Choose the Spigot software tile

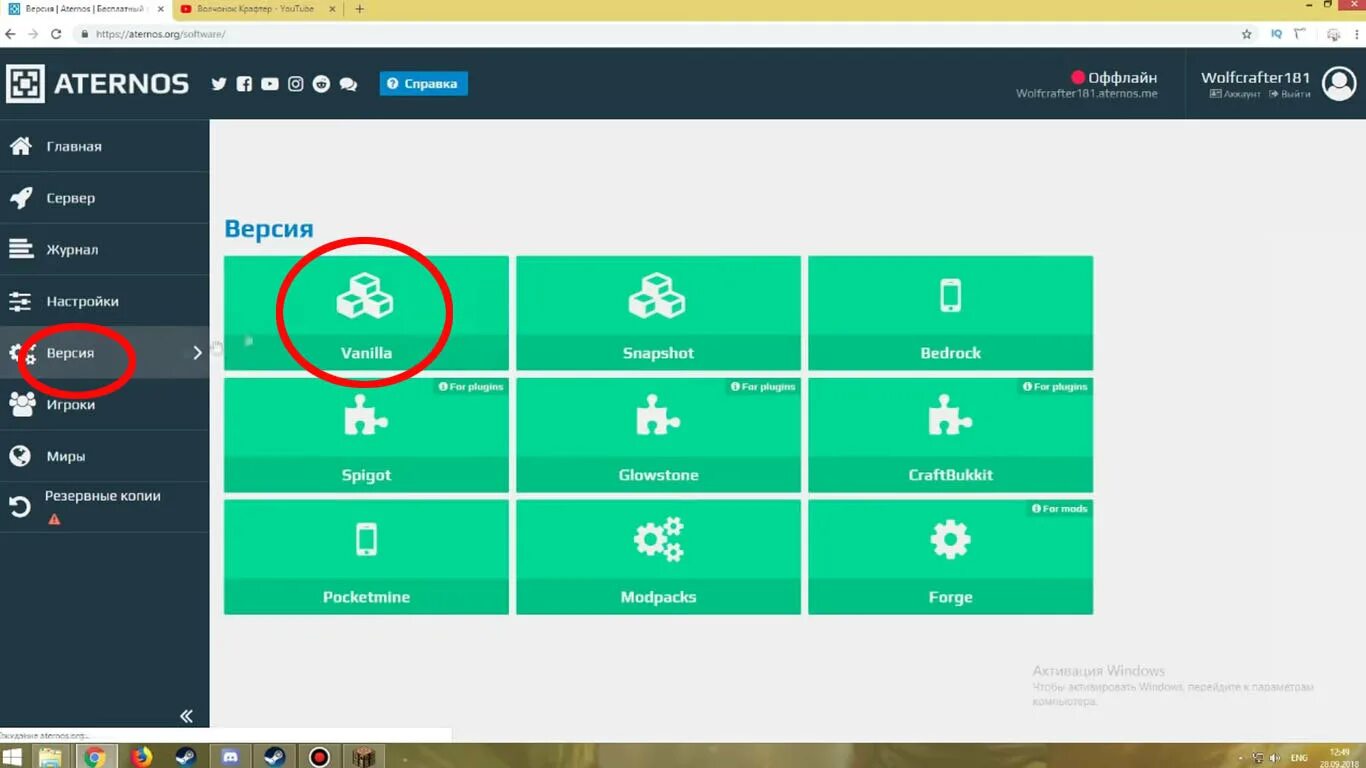click(x=366, y=435)
